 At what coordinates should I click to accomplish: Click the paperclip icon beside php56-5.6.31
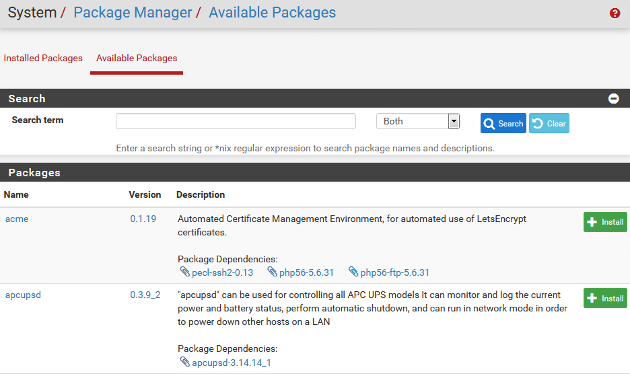[x=272, y=272]
